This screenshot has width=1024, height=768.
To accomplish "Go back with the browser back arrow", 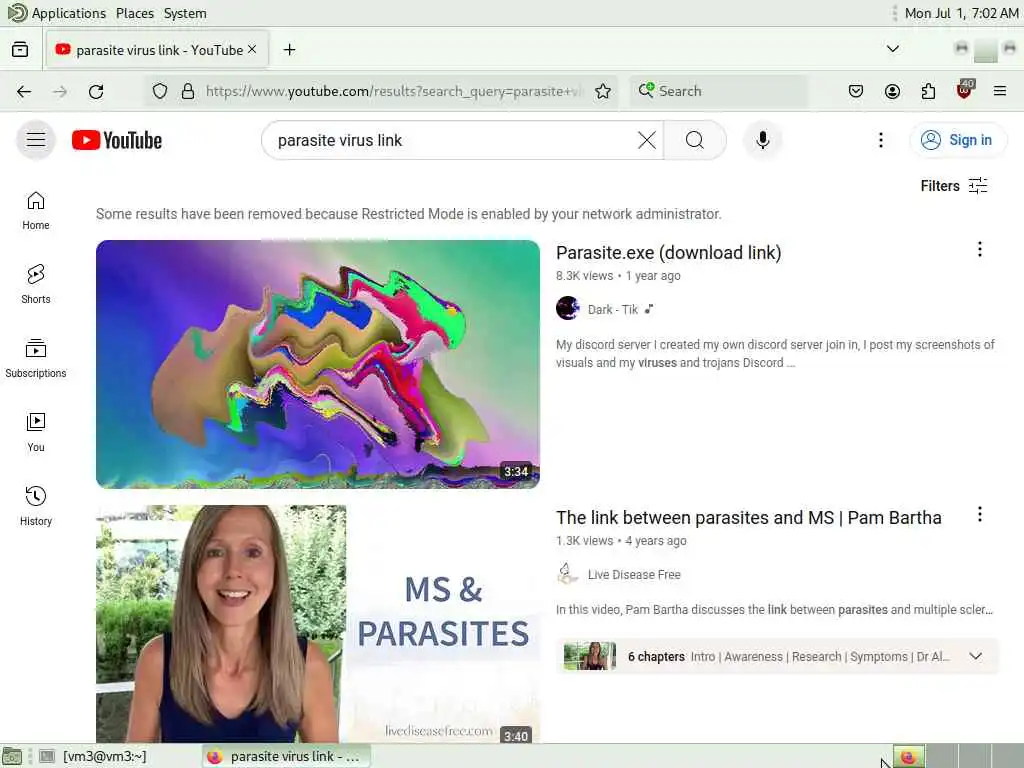I will (24, 91).
